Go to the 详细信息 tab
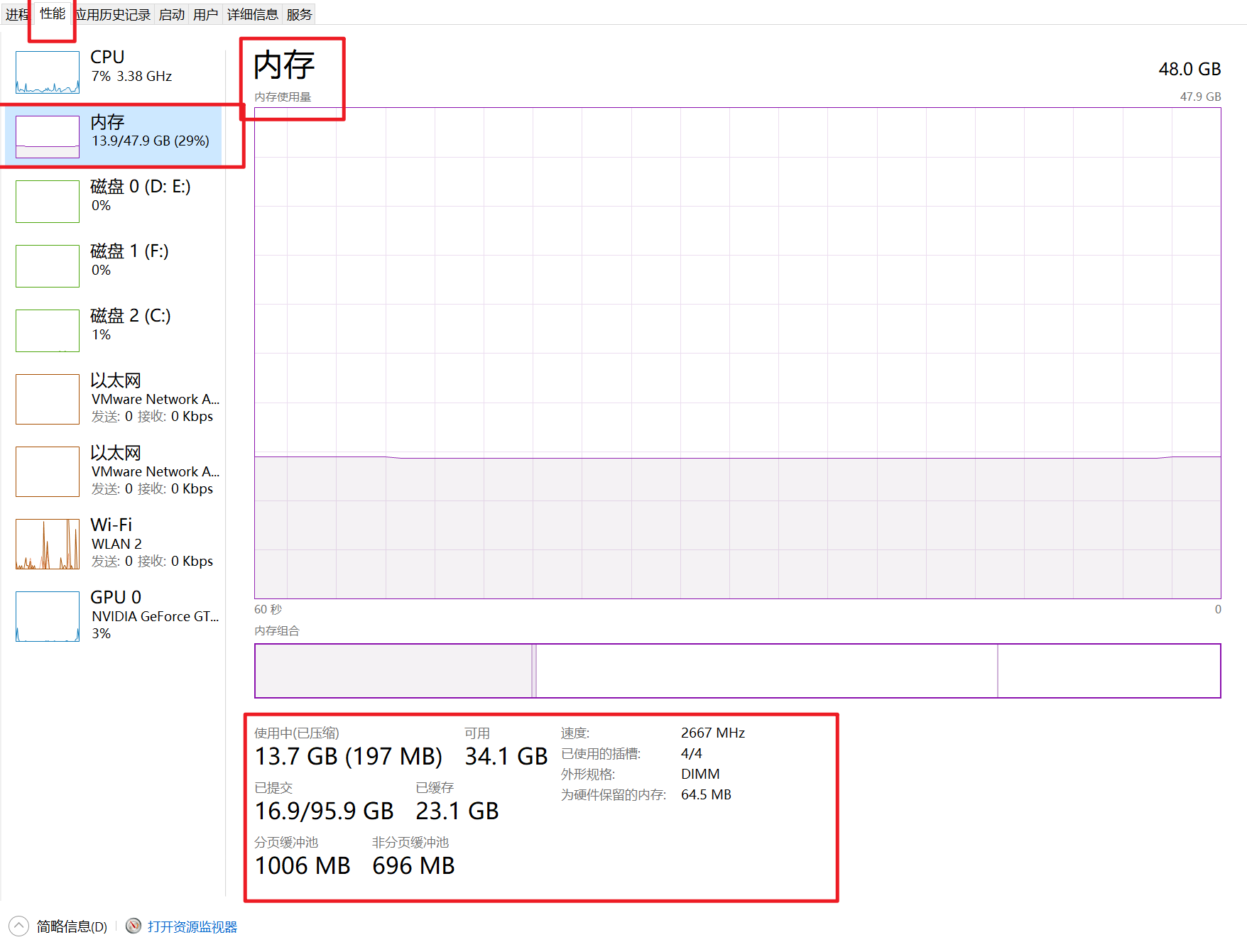 pos(252,14)
